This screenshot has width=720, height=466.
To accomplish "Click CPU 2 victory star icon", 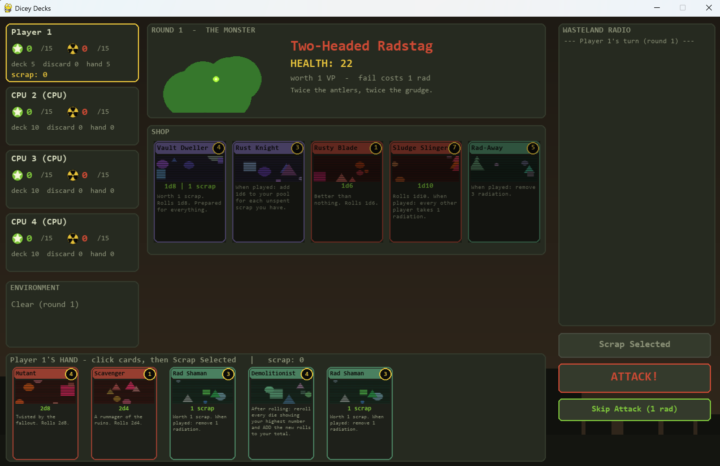I will (x=17, y=112).
